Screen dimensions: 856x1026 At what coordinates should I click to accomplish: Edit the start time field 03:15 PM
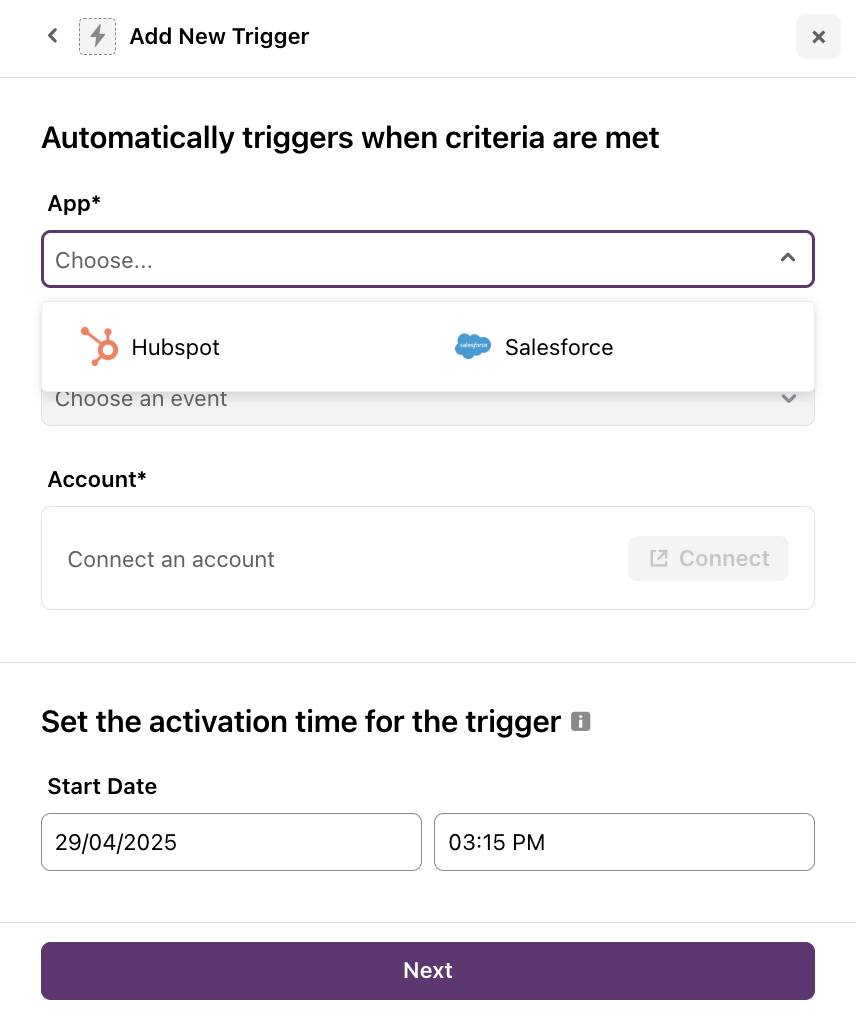[x=624, y=842]
